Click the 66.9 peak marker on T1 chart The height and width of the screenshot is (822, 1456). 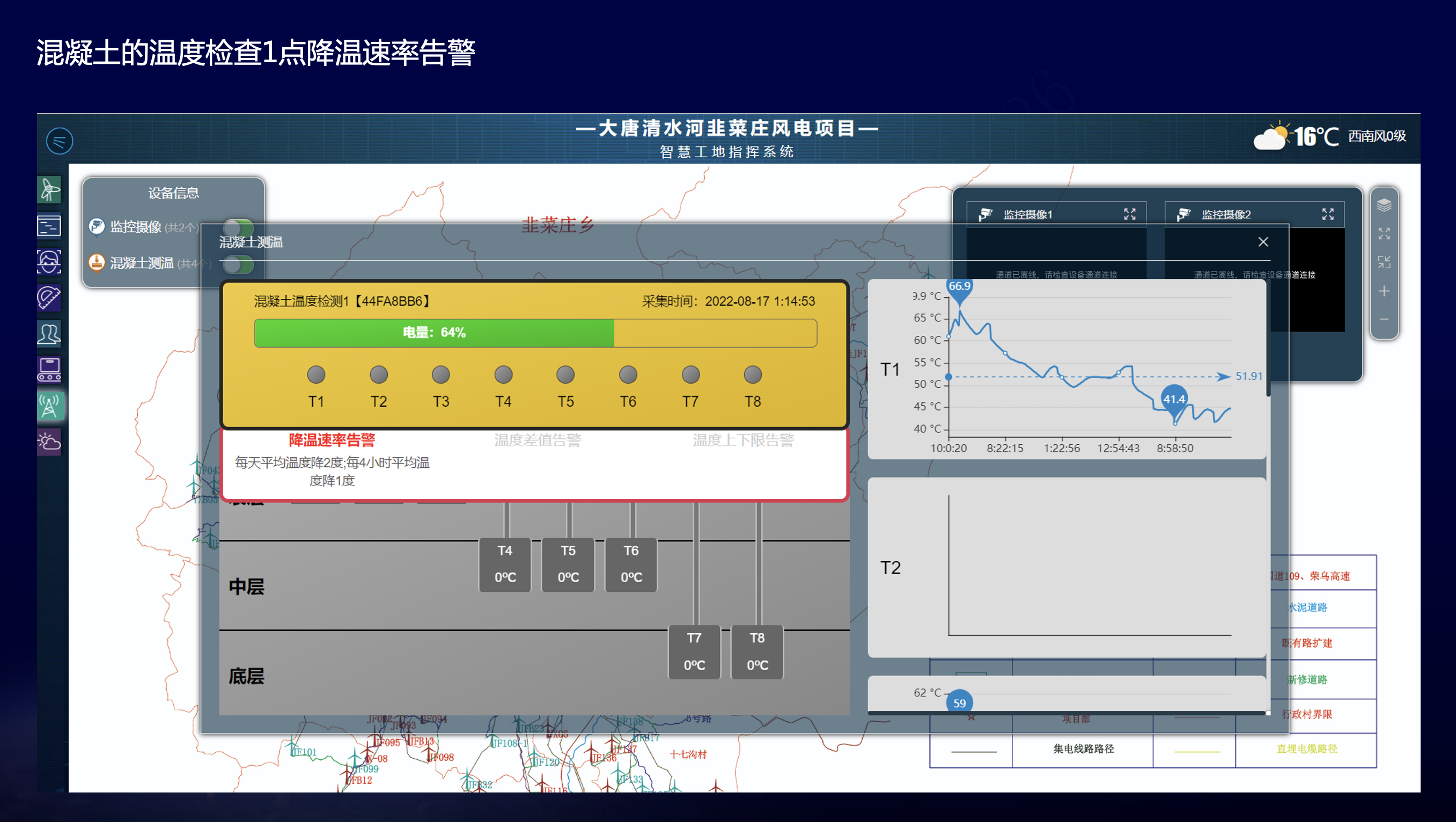959,288
